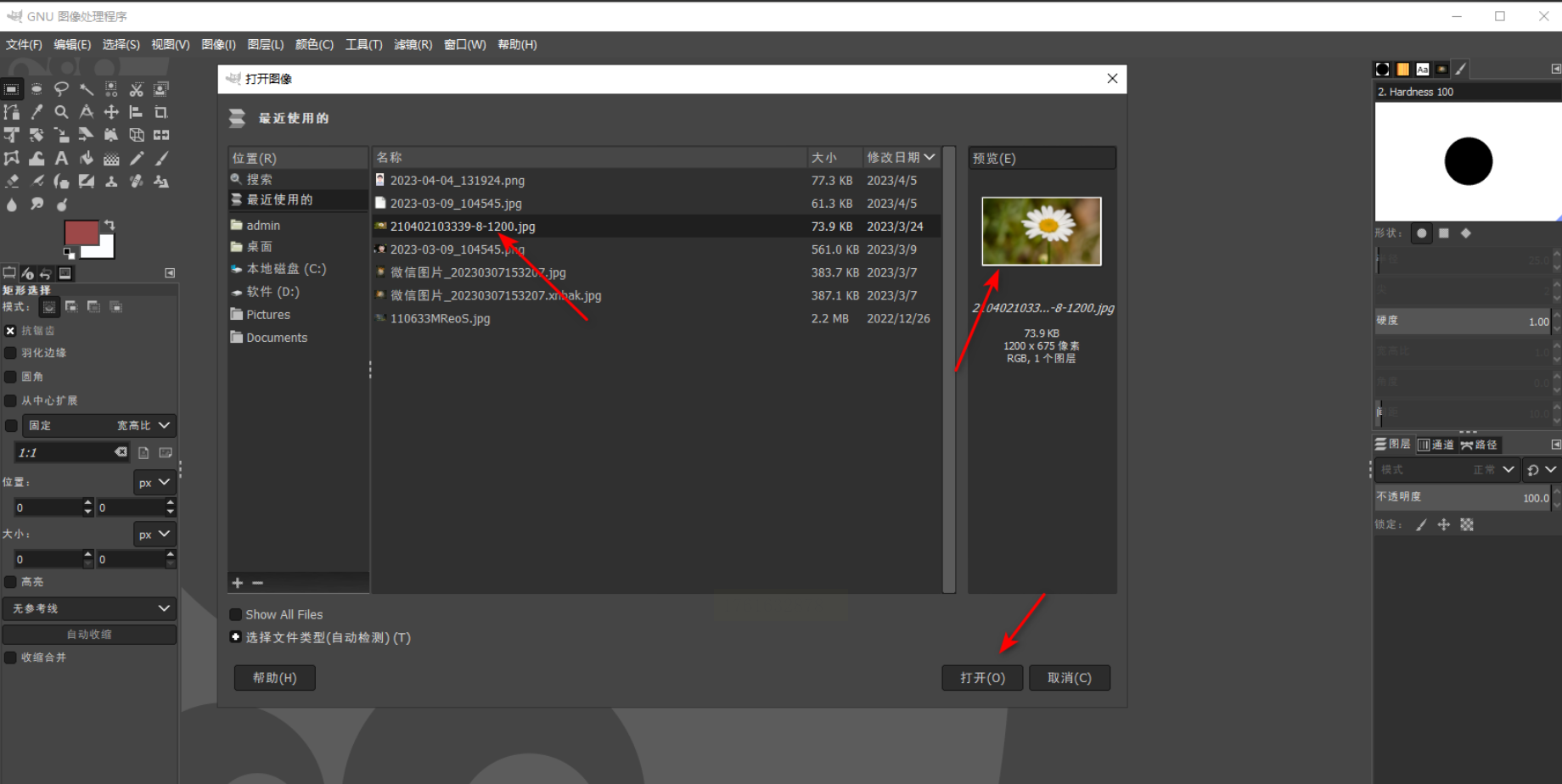Image resolution: width=1562 pixels, height=784 pixels.
Task: Tick the checkbox beside the 固定 dropdown
Action: pyautogui.click(x=10, y=426)
